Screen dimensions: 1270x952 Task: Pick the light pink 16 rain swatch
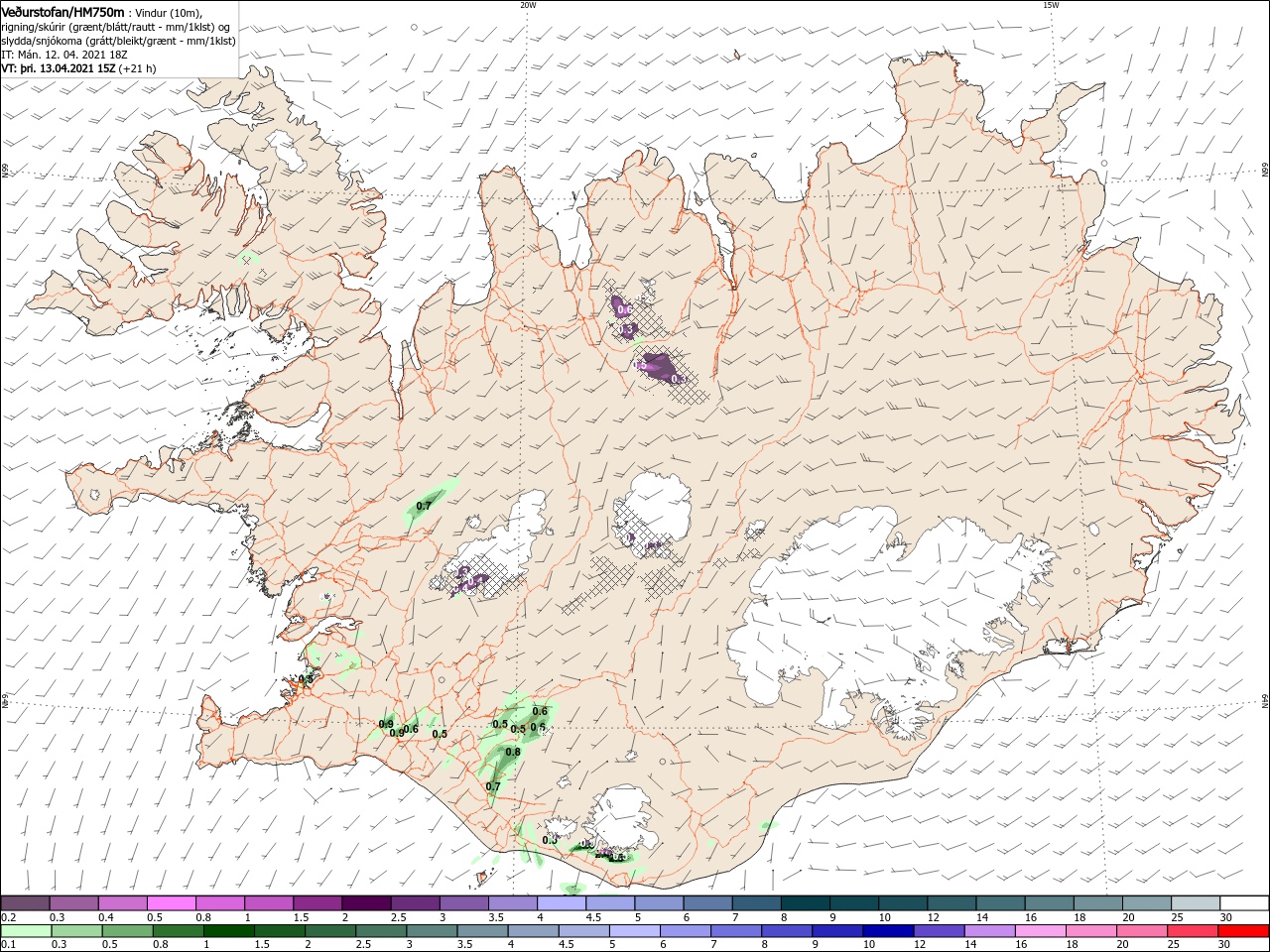(x=1039, y=931)
